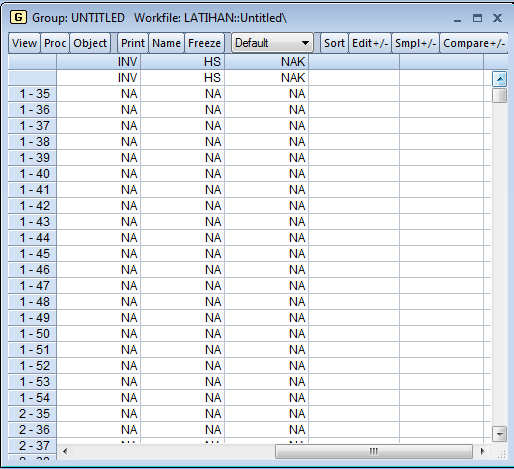Select the INV column header
This screenshot has width=514, height=469.
tap(99, 62)
